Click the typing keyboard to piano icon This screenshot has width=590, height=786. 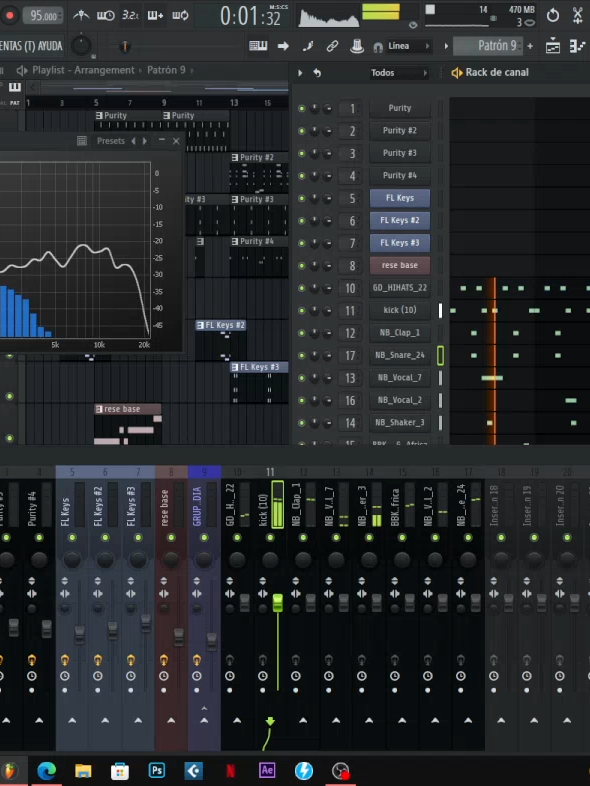tap(258, 46)
